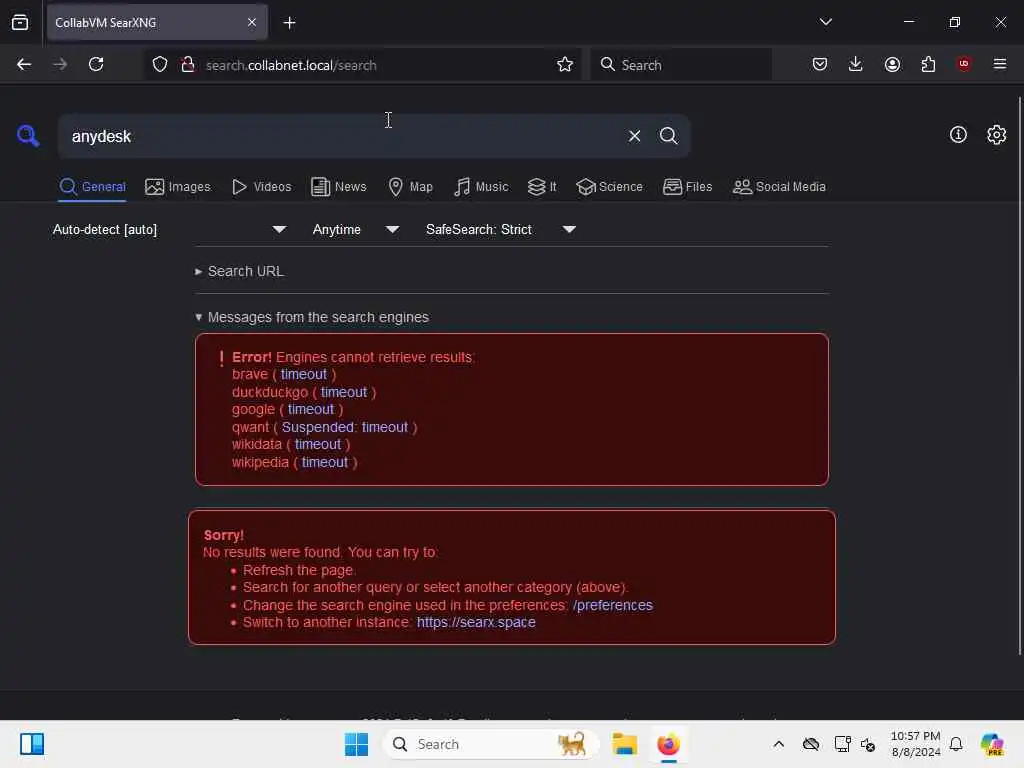Close the CollabVM SearXNG tab
Viewport: 1024px width, 768px height.
(251, 22)
